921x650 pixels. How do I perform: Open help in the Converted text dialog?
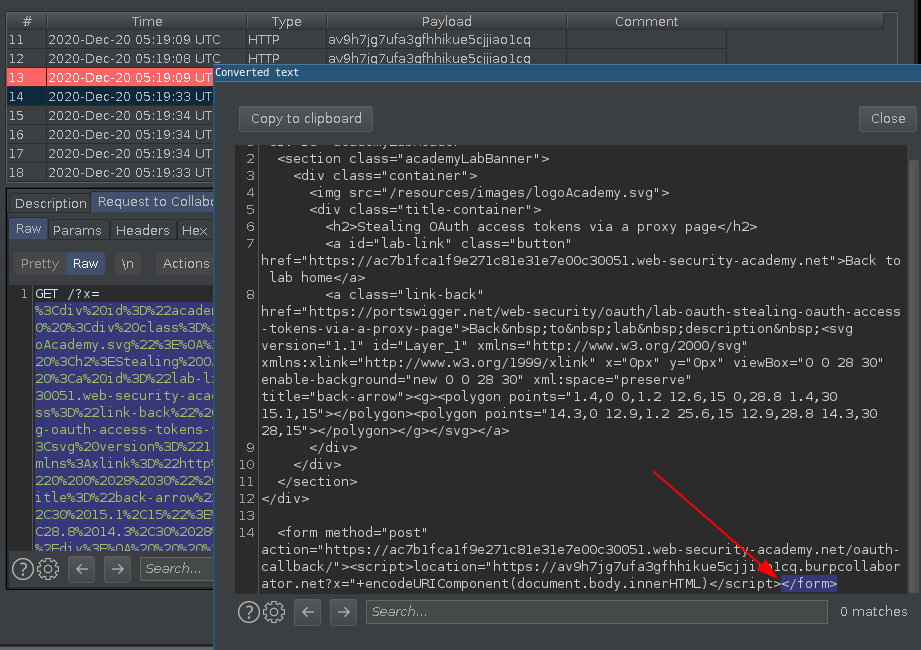[248, 612]
